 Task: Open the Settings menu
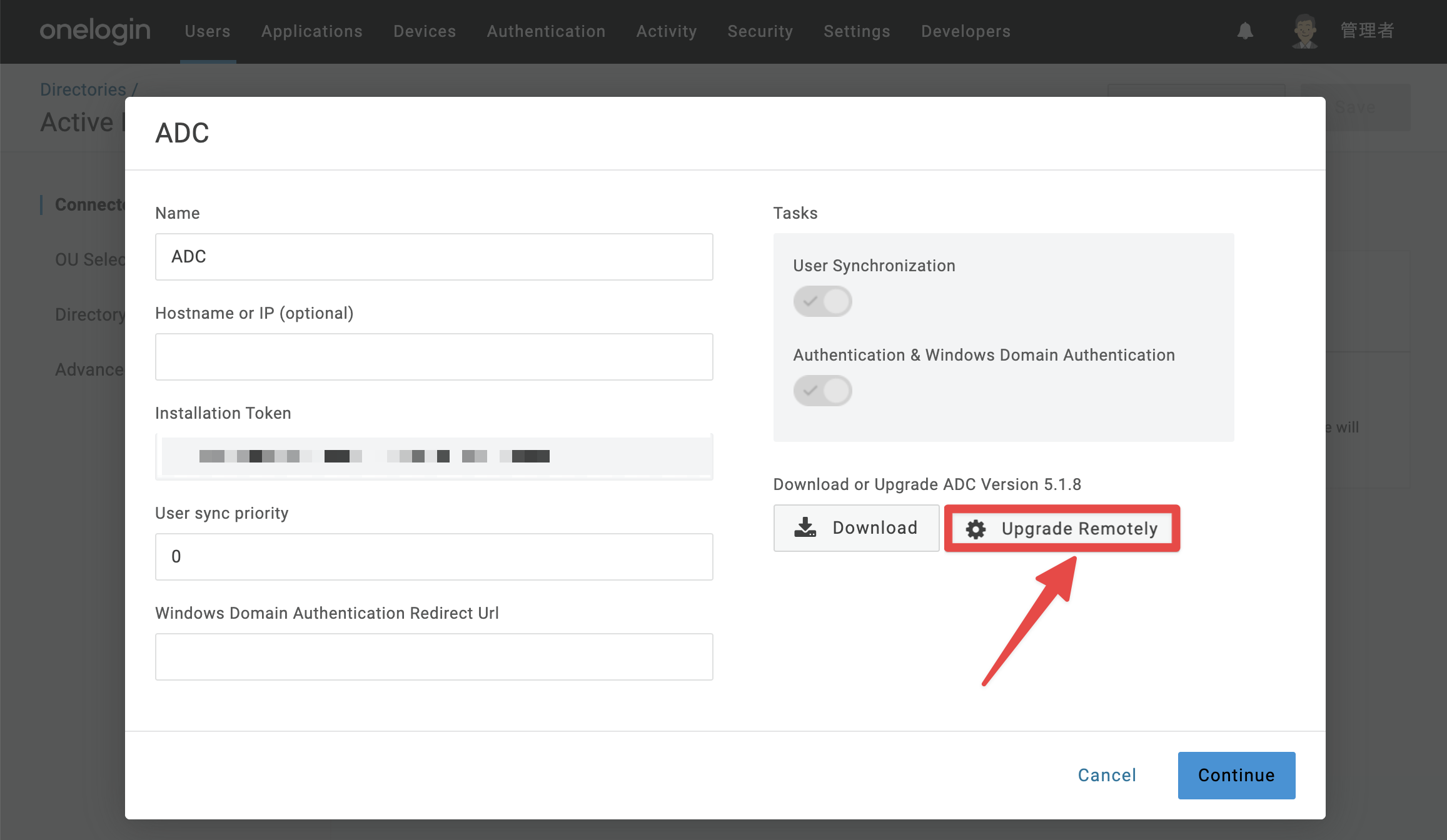(857, 31)
